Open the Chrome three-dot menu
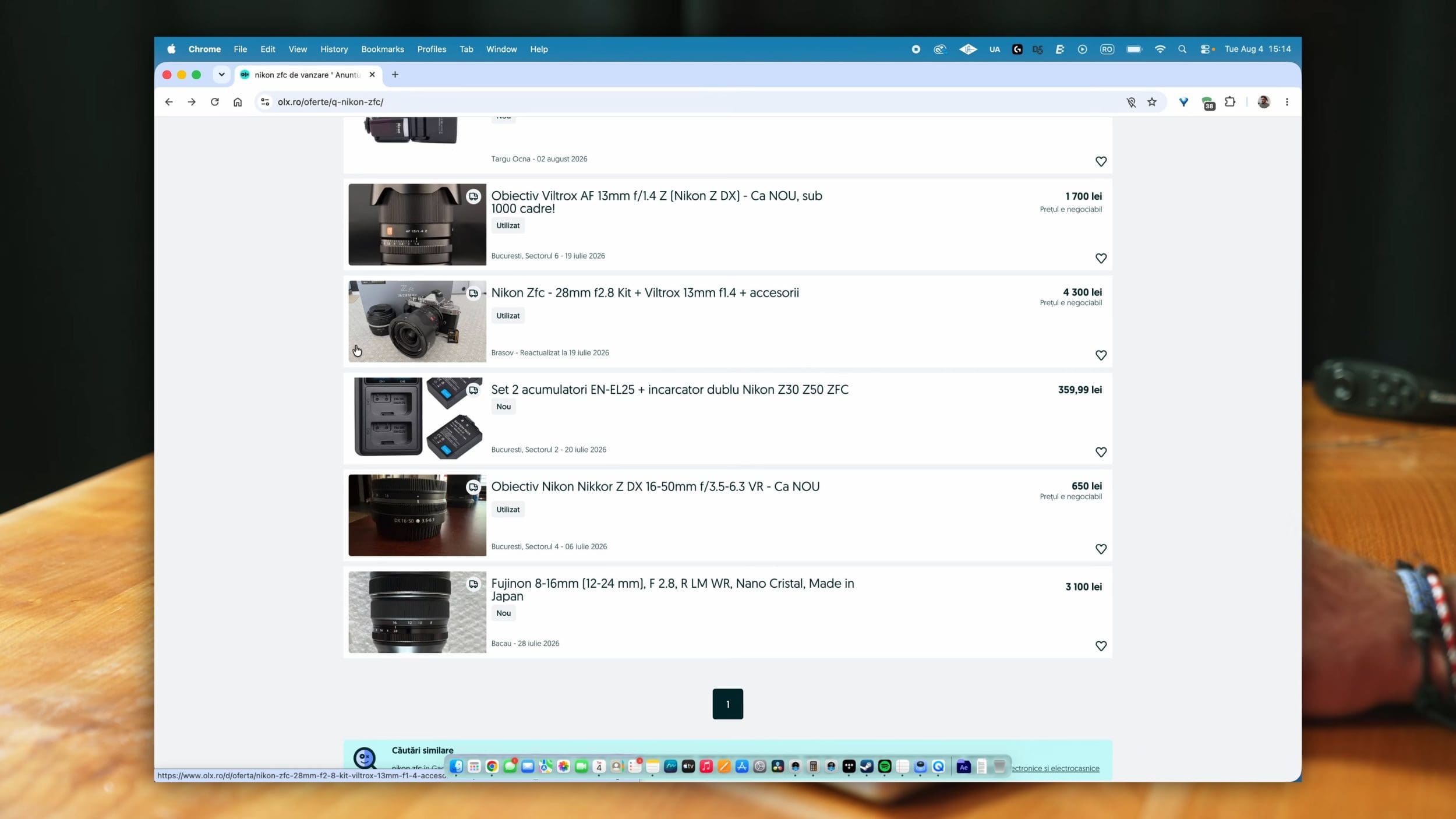 (x=1287, y=102)
